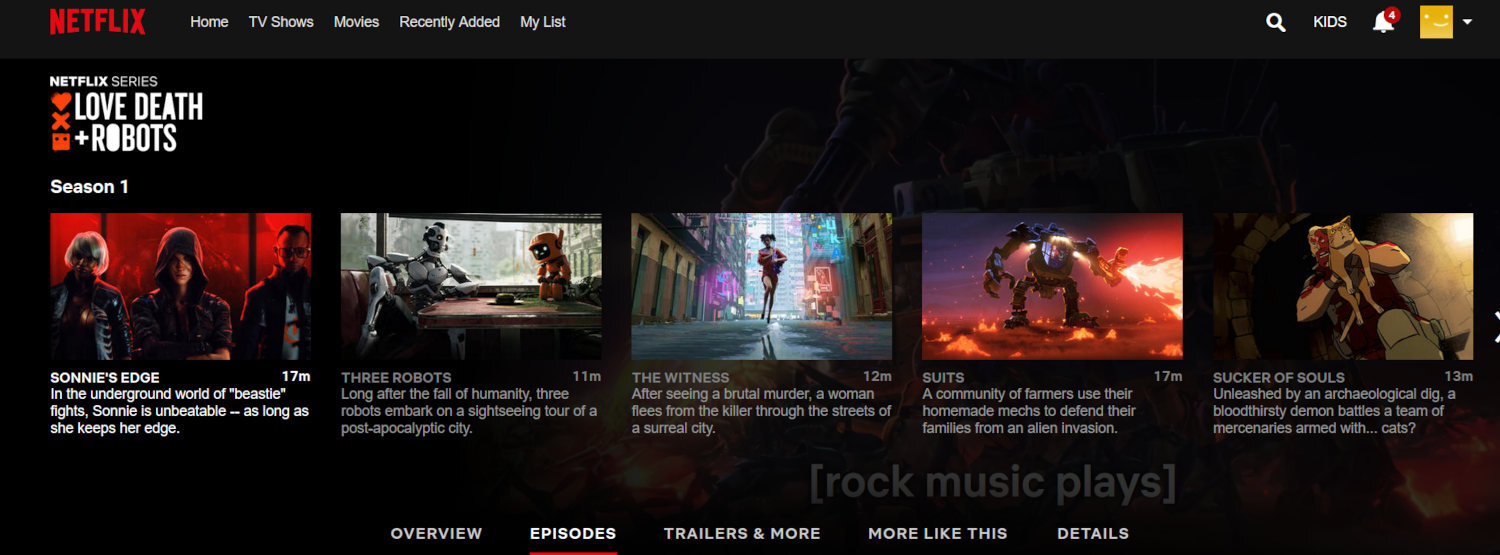Open Movies in navigation
Viewport: 1500px width, 555px height.
click(x=356, y=22)
